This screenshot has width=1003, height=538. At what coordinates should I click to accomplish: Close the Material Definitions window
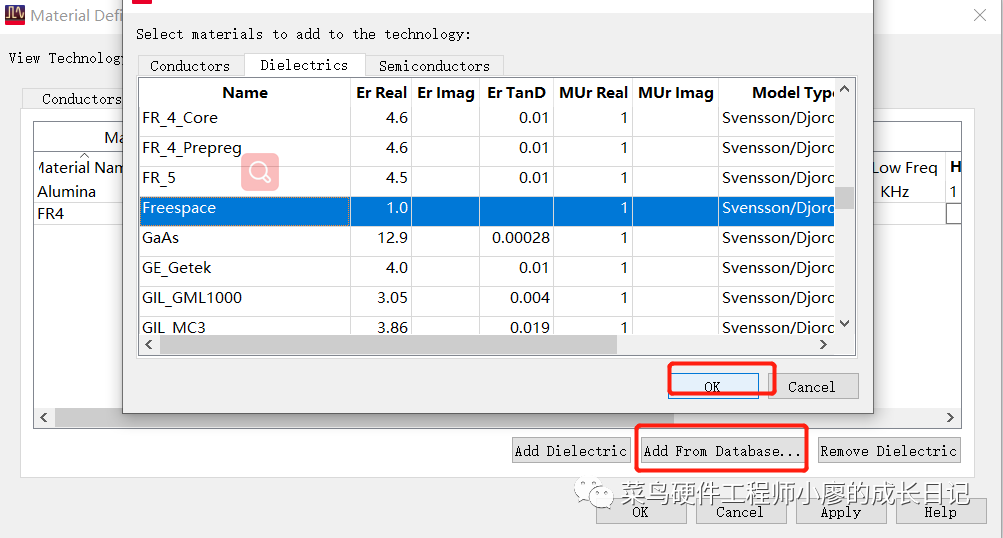(979, 15)
